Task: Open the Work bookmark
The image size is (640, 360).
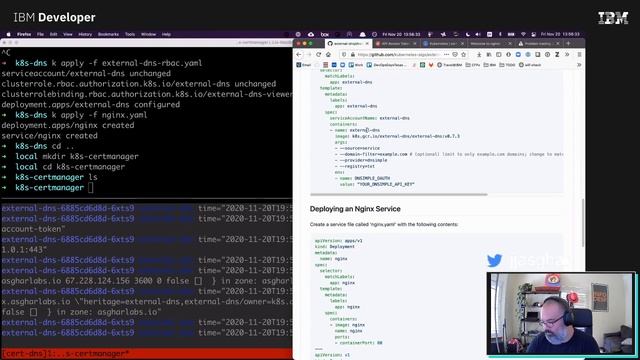Action: [356, 65]
